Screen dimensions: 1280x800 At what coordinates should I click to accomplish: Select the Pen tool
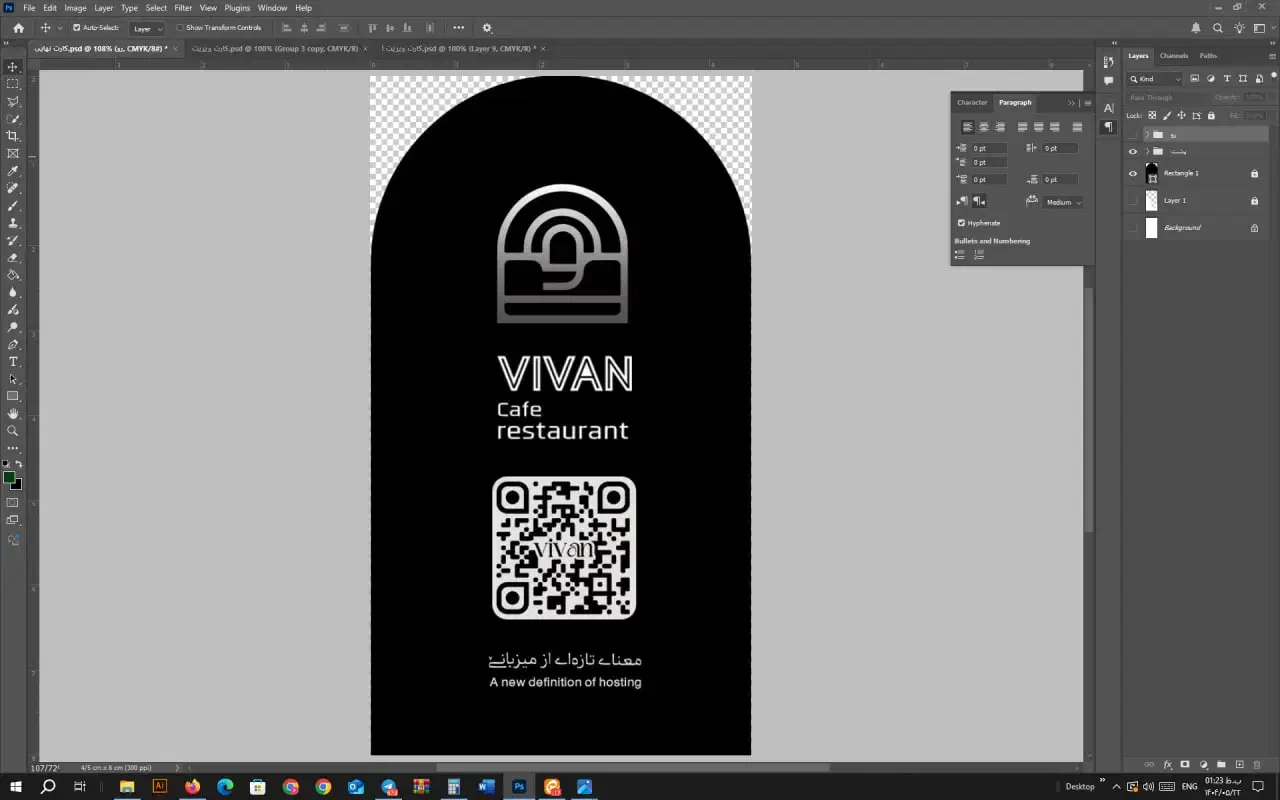click(x=13, y=344)
